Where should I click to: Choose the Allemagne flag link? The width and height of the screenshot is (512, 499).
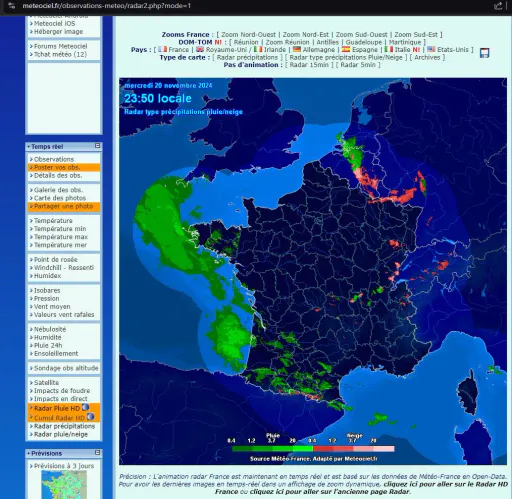click(x=314, y=50)
